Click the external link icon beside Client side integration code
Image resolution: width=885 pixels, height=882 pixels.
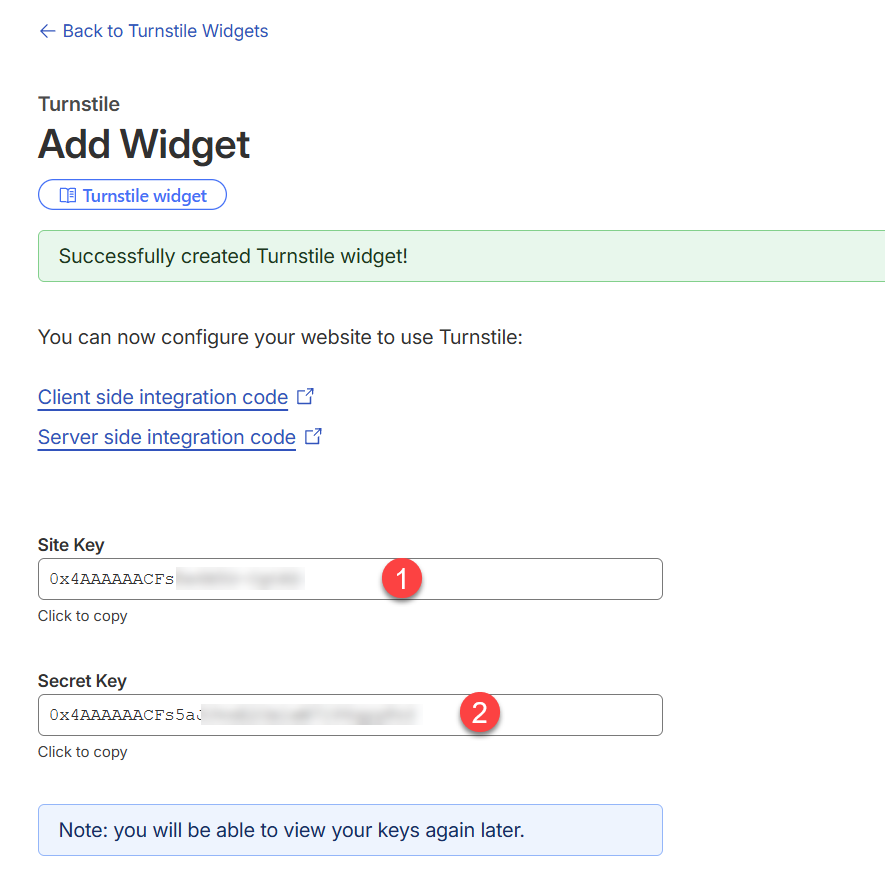click(x=306, y=395)
